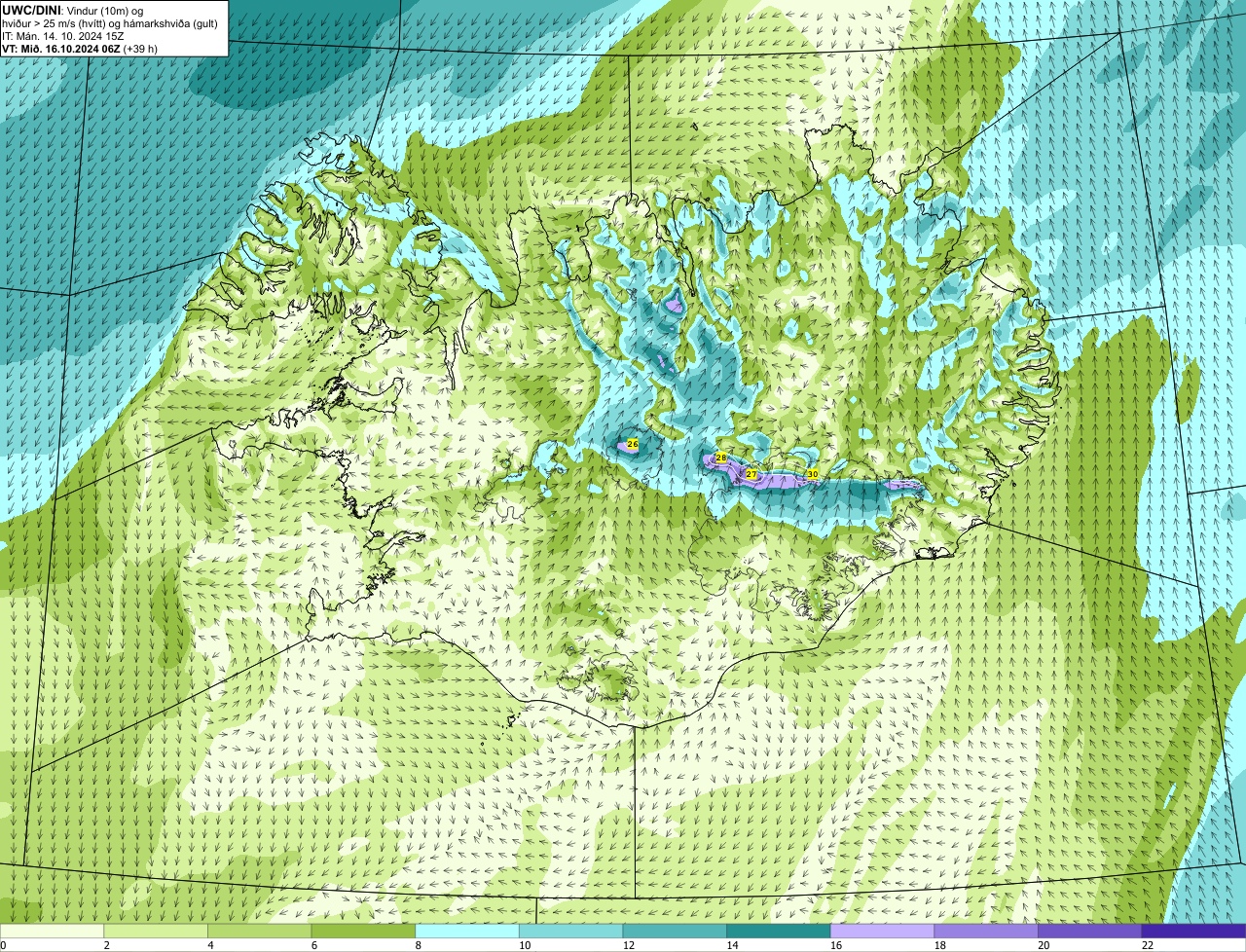Click the 'UWC/DINI: Vindur (10m) og' title line
Viewport: 1246px width, 952px height.
[73, 10]
